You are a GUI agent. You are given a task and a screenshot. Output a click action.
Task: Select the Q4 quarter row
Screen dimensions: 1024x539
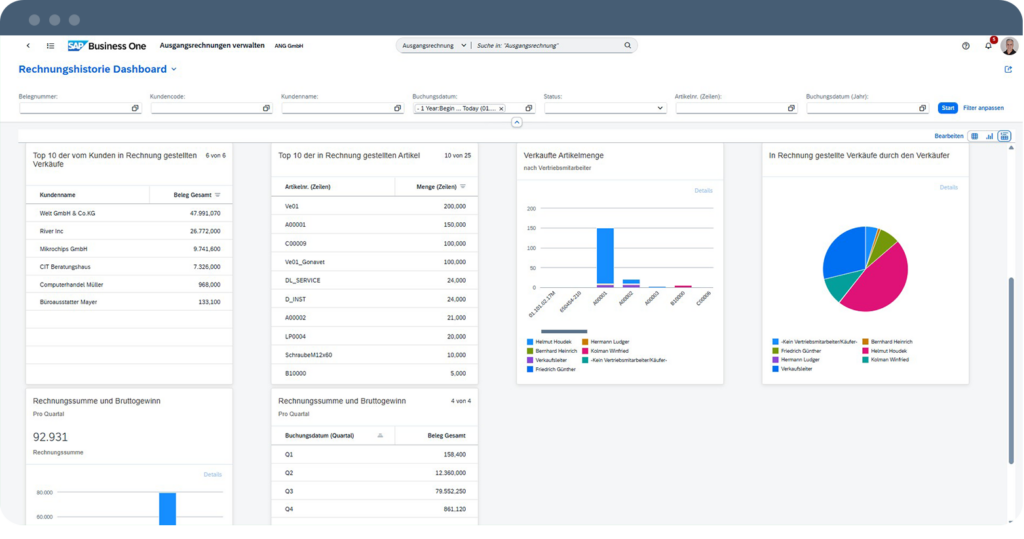375,509
